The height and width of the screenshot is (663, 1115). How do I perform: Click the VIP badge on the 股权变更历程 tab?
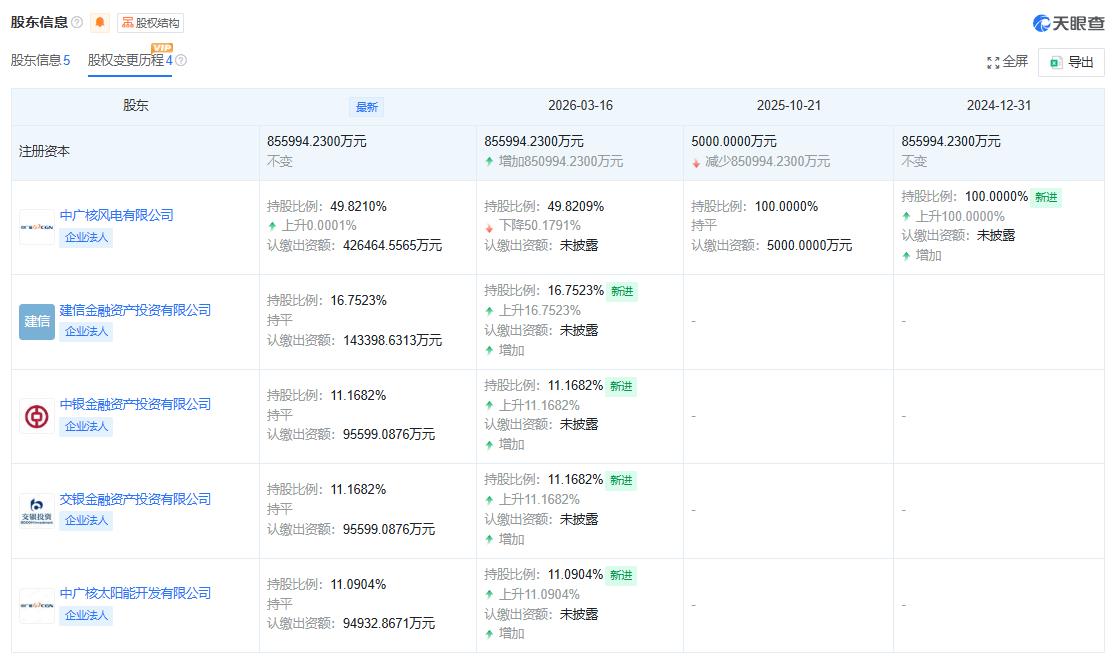pos(160,46)
